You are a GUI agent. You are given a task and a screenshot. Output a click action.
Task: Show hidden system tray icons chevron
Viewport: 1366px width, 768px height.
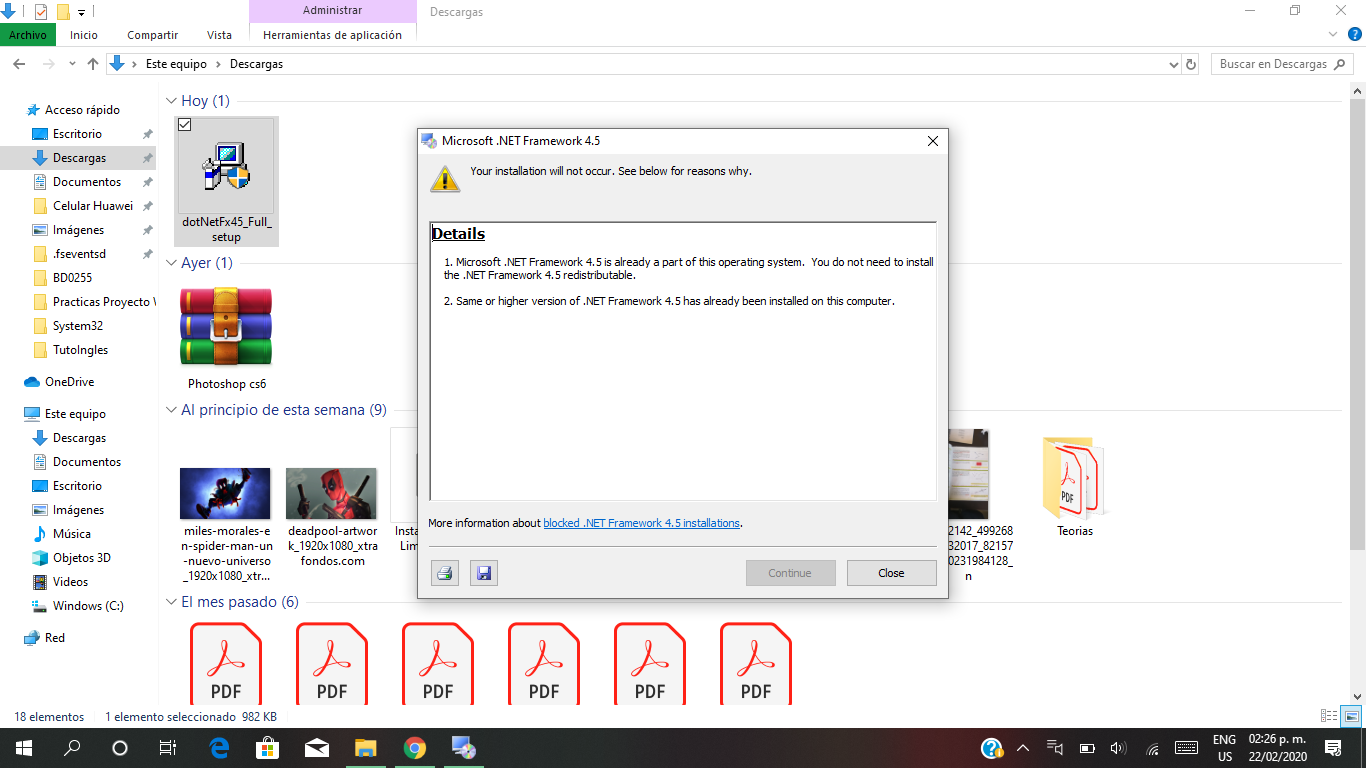[1022, 748]
